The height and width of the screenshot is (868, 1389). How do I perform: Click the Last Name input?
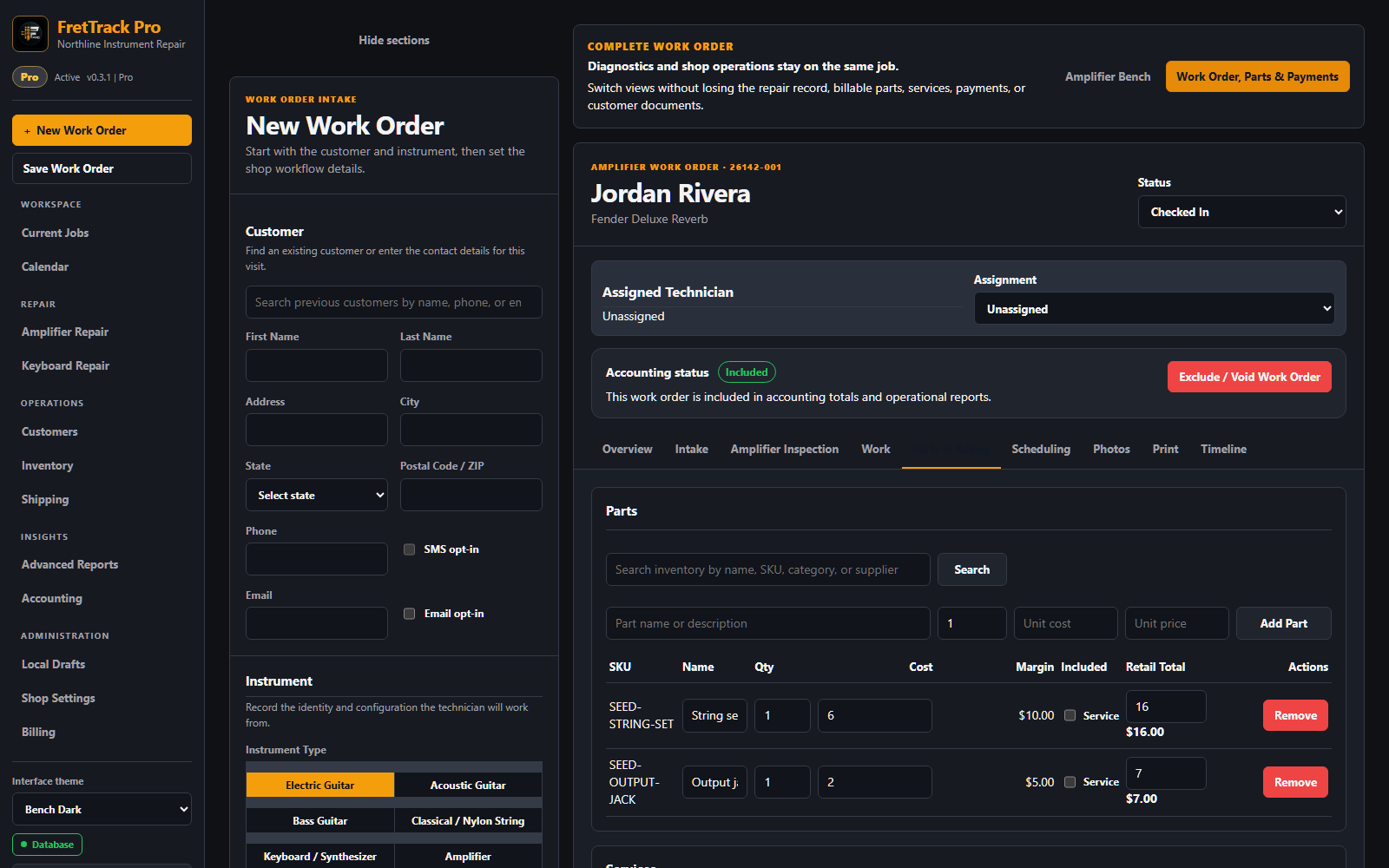coord(471,365)
